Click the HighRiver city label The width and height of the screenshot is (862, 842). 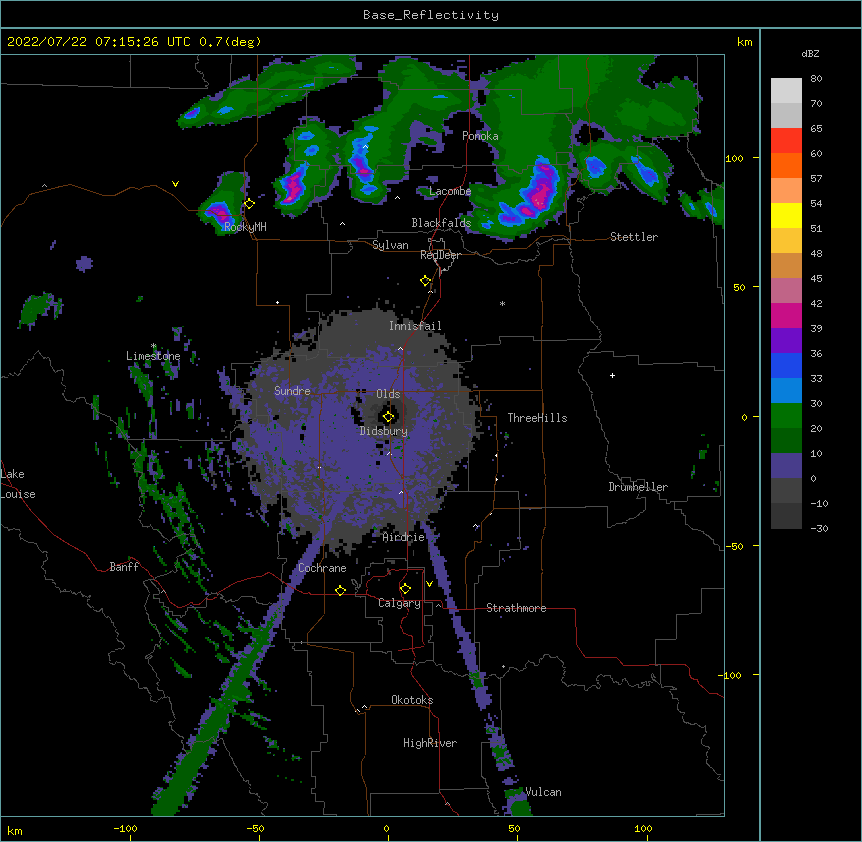(430, 743)
